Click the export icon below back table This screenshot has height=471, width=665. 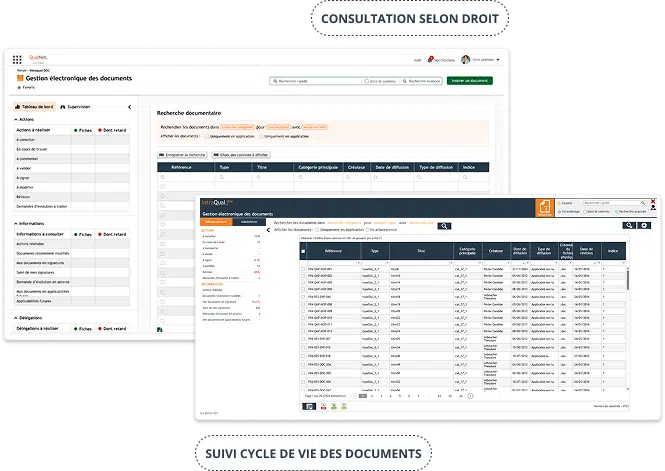[x=160, y=329]
